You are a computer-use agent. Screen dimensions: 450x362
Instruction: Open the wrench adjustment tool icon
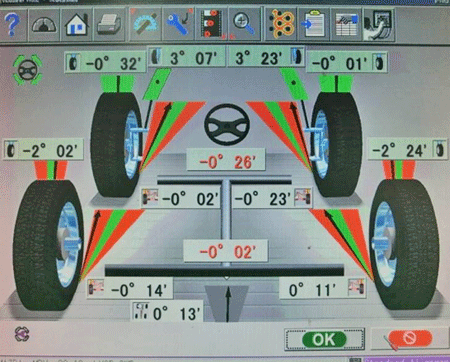(179, 25)
